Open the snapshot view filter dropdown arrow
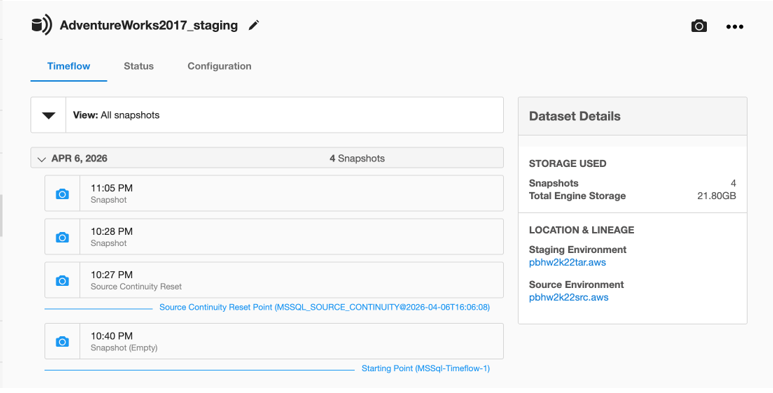The height and width of the screenshot is (393, 773). [x=48, y=115]
